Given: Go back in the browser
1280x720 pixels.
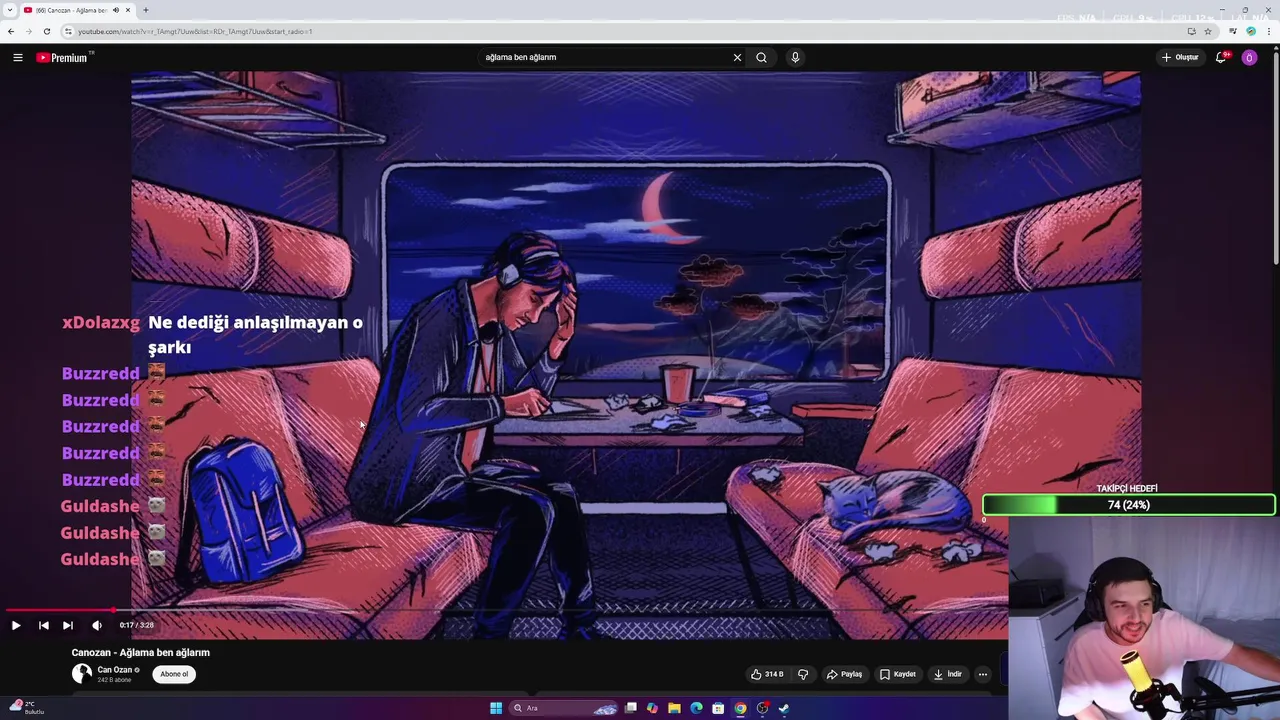Looking at the screenshot, I should [11, 31].
